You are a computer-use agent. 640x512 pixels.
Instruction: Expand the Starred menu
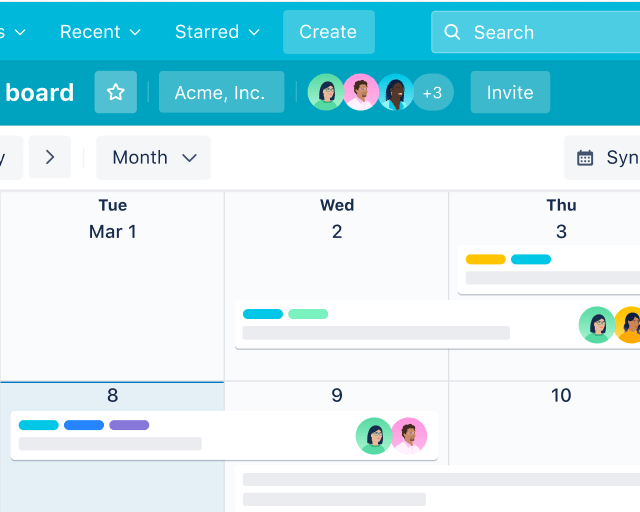[217, 32]
